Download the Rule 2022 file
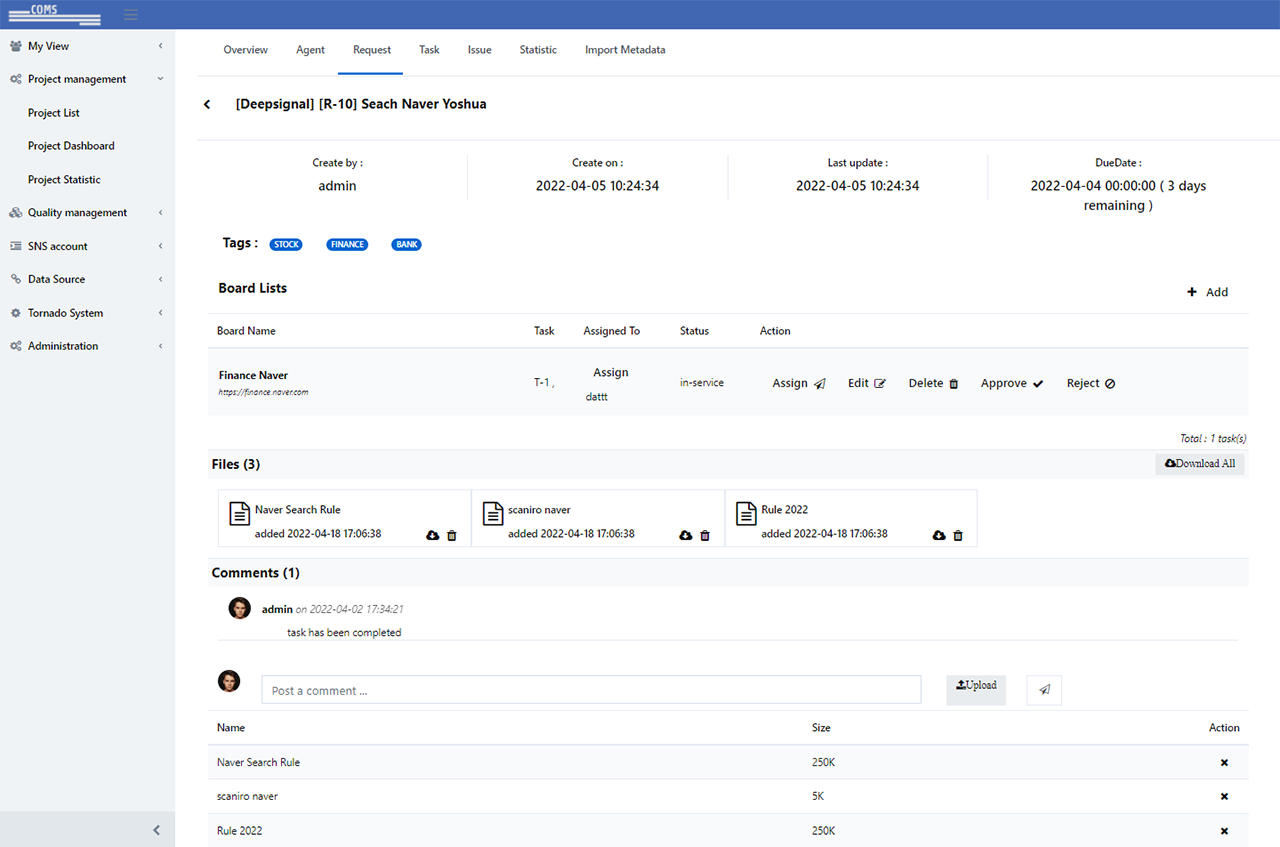 point(939,536)
